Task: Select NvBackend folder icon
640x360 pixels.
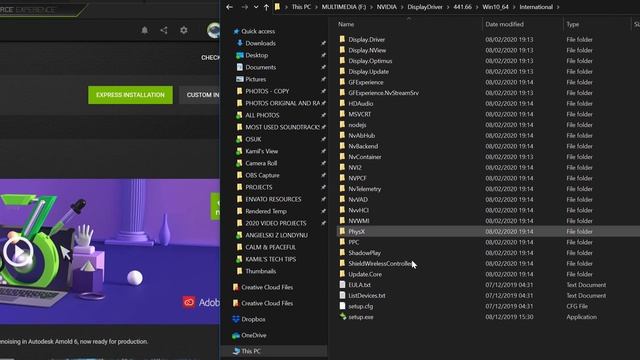Action: pos(342,146)
